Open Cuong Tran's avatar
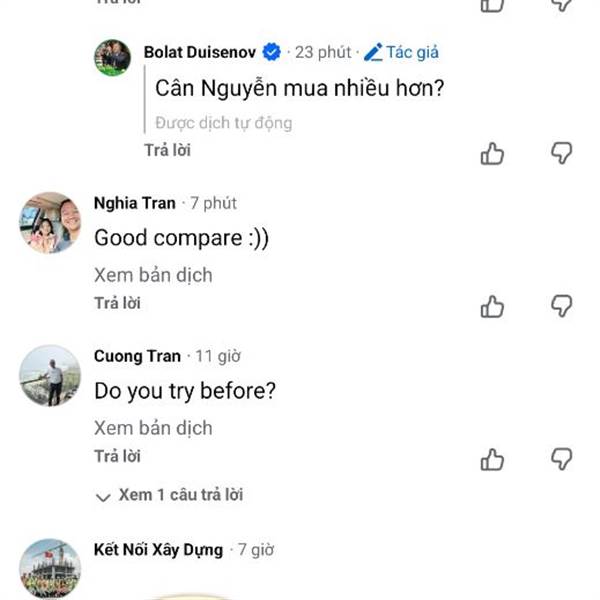Viewport: 600px width, 600px height. 49,376
